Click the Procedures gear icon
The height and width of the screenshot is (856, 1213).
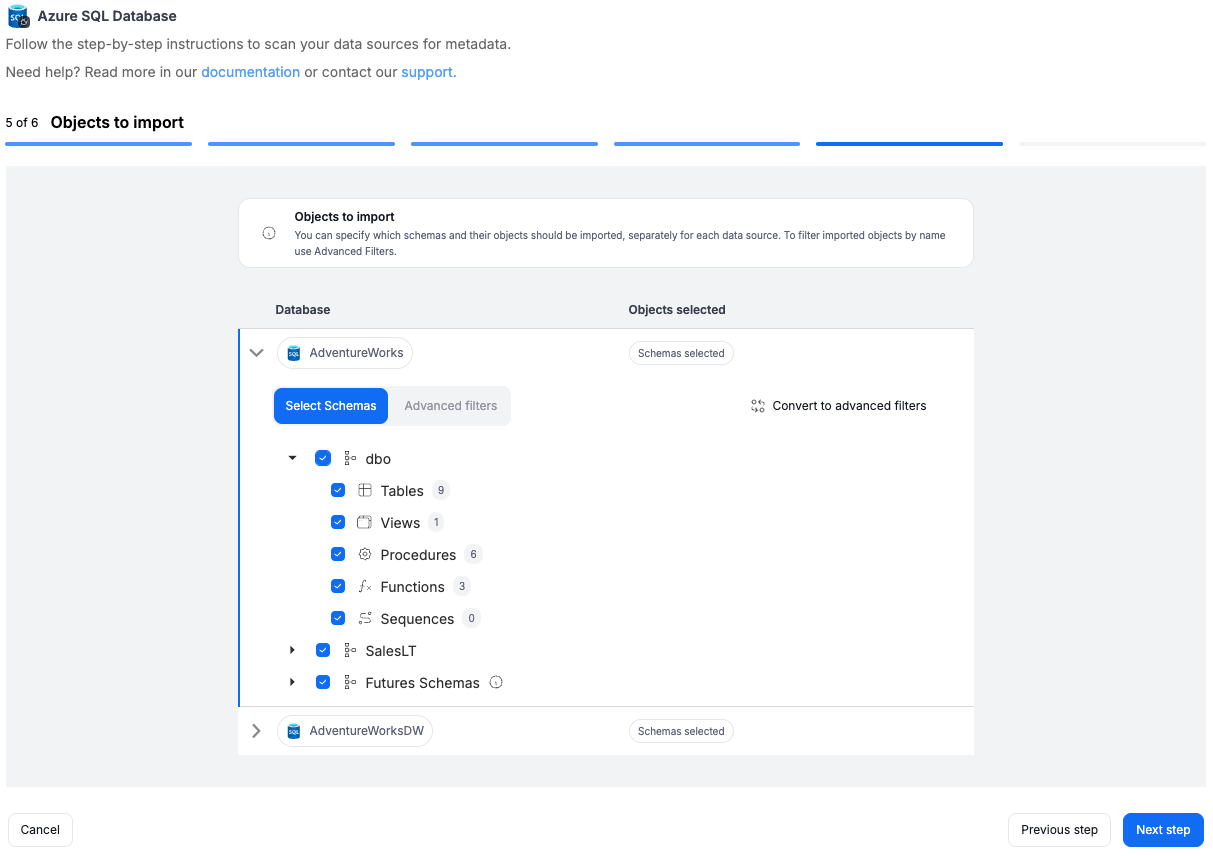pos(365,555)
